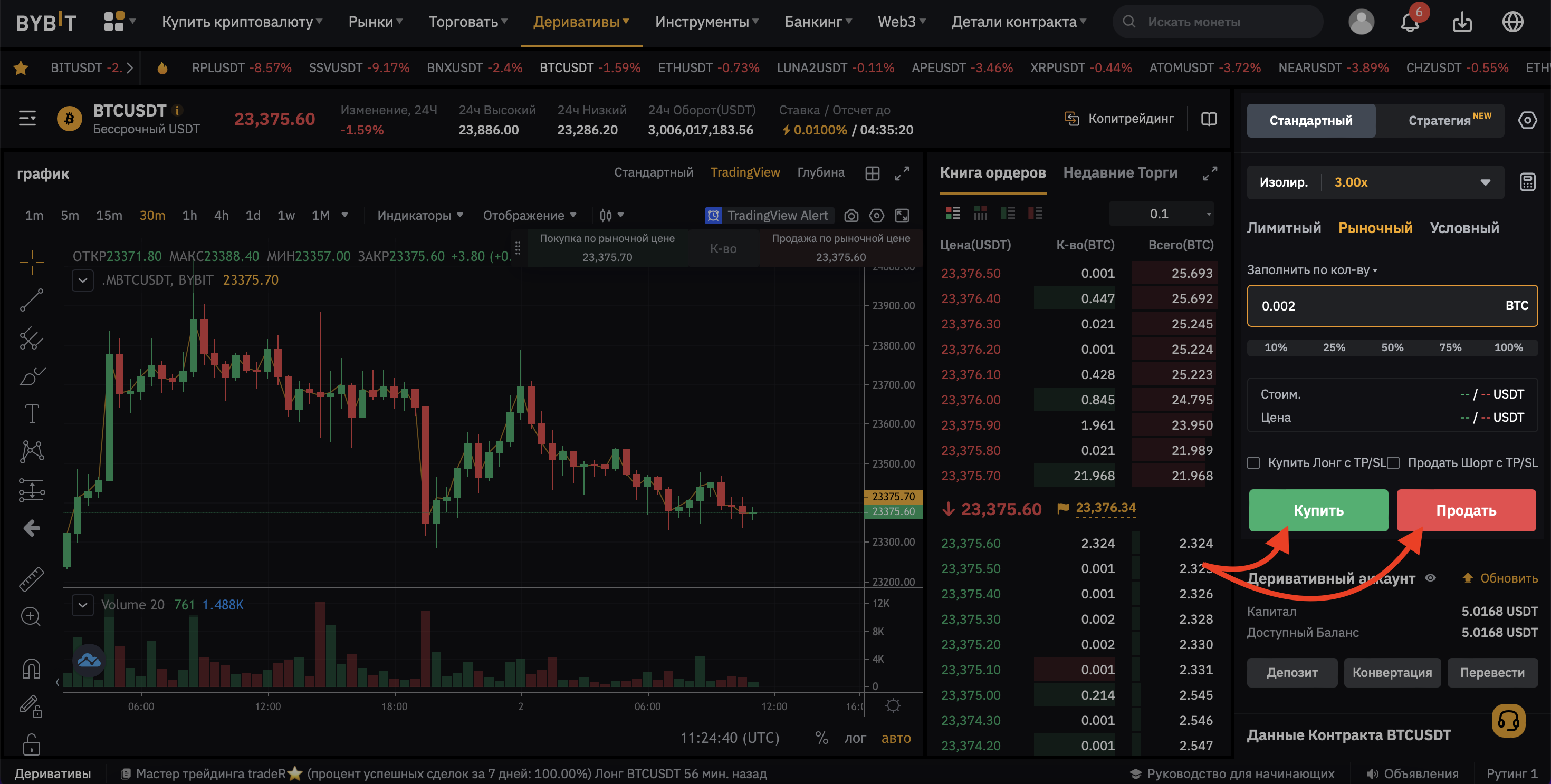Image resolution: width=1551 pixels, height=784 pixels.
Task: Enable Купить Лонг с TP/SL checkbox
Action: tap(1253, 463)
